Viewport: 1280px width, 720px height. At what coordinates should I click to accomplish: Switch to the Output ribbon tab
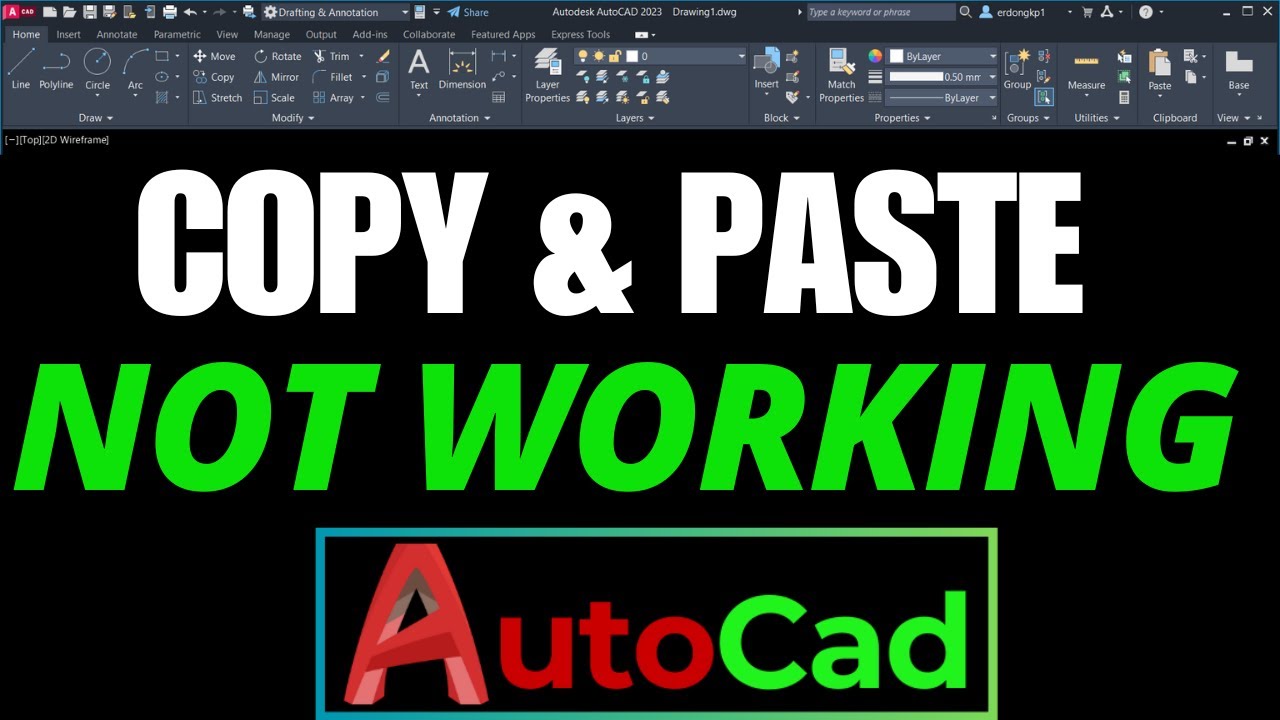[321, 34]
